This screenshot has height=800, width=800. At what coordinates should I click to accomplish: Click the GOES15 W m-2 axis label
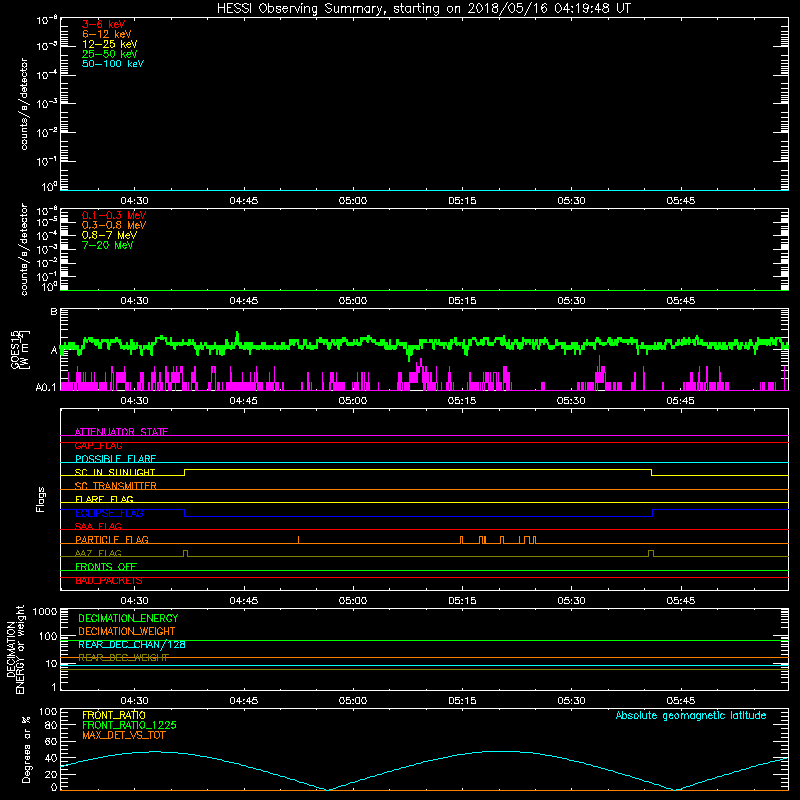click(x=20, y=349)
